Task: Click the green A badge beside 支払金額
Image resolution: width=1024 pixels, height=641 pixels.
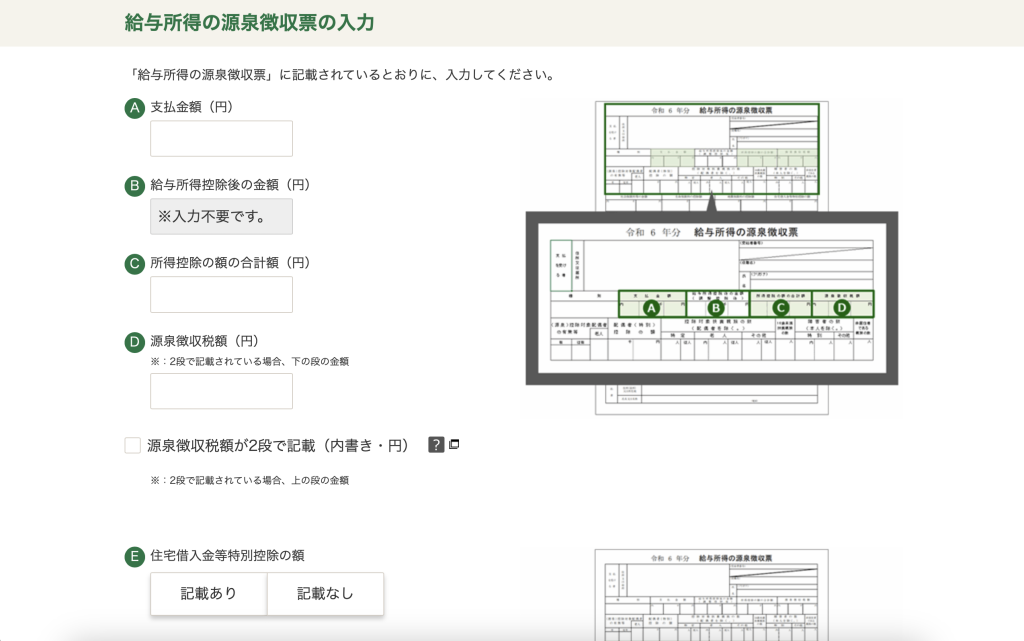Action: coord(135,107)
